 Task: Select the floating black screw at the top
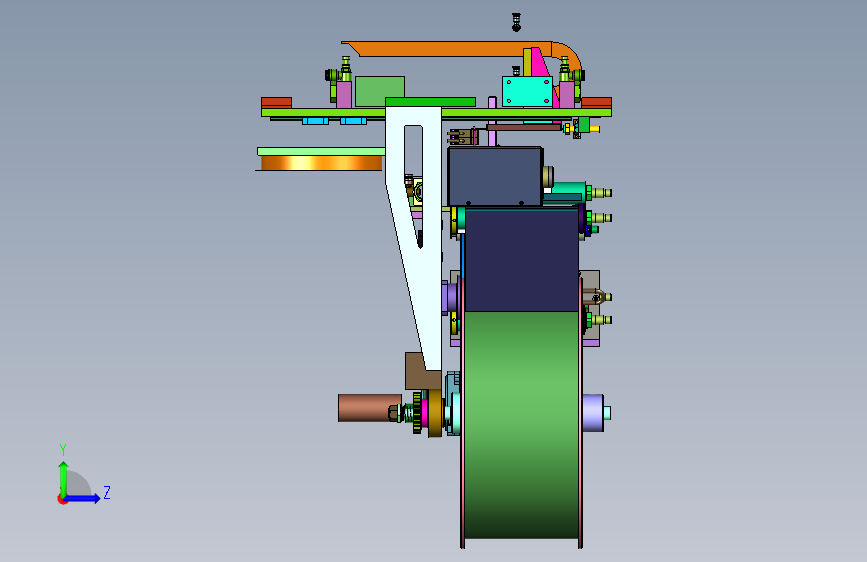tap(516, 23)
